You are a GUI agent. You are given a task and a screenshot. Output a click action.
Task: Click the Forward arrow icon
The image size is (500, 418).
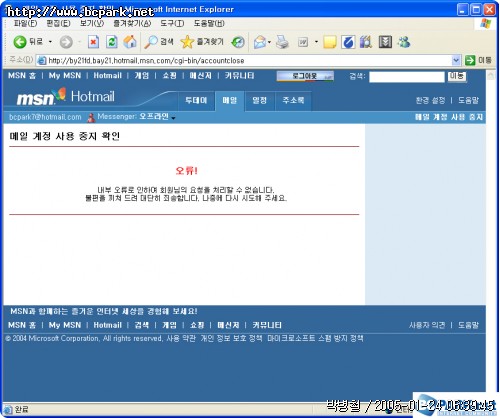point(66,42)
